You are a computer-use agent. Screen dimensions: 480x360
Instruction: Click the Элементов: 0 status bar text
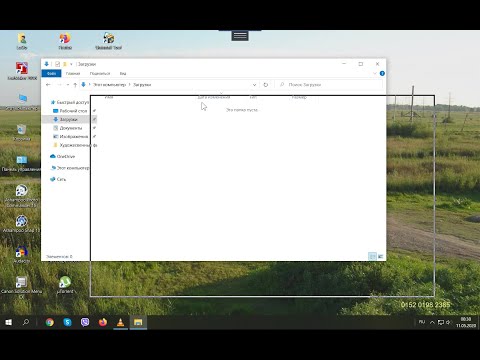59,257
